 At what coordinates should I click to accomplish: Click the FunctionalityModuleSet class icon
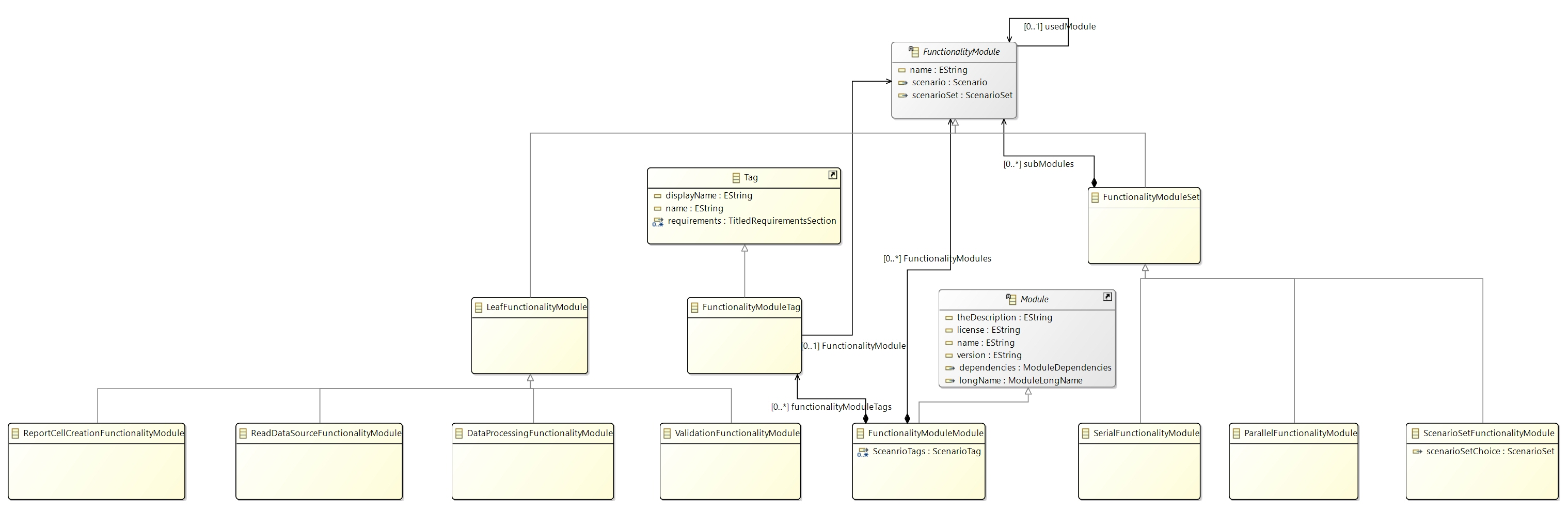[x=1095, y=197]
